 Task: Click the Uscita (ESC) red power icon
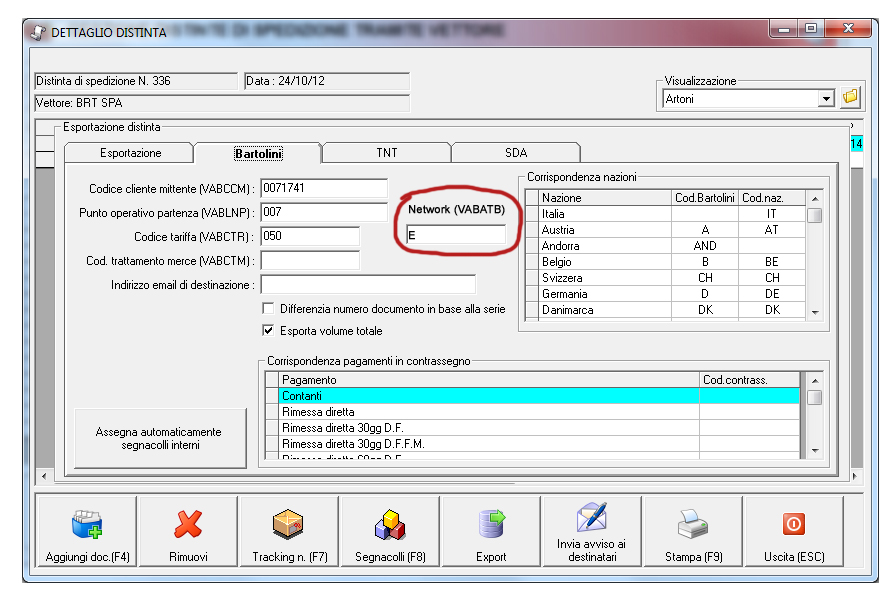tap(794, 524)
